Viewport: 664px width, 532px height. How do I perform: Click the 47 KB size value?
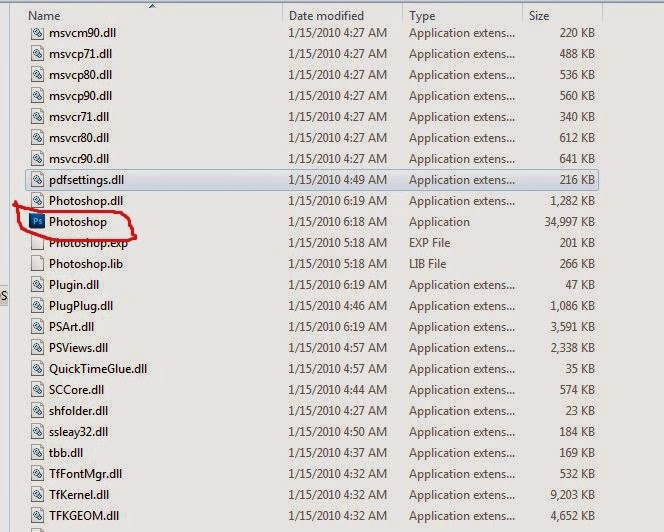[580, 285]
